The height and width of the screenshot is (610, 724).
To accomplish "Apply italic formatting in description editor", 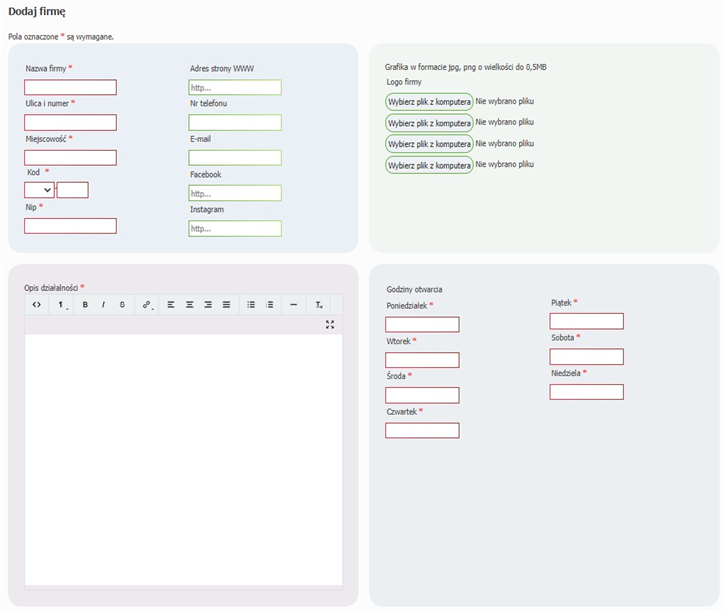I will tap(103, 304).
